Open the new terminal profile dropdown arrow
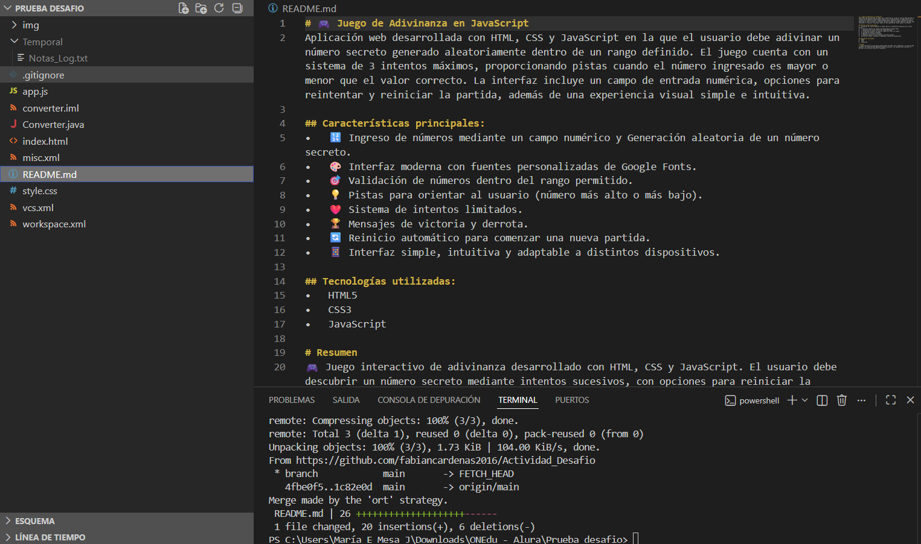The height and width of the screenshot is (544, 921). point(805,400)
